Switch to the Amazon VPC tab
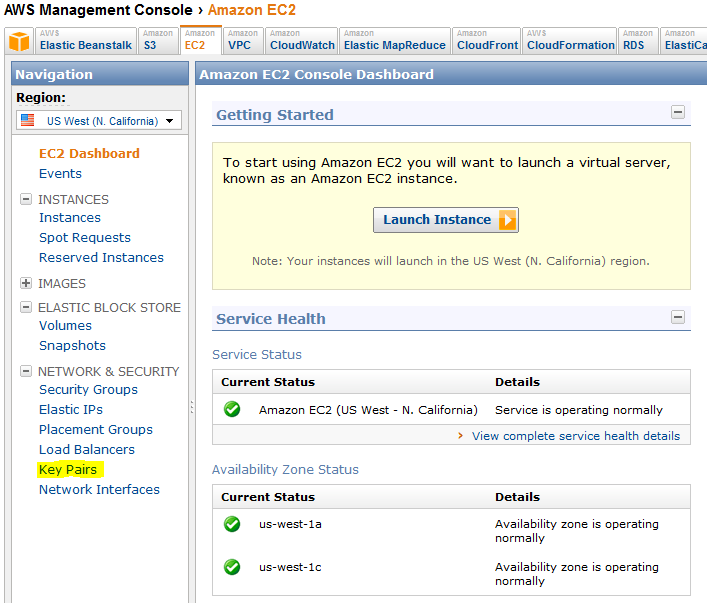This screenshot has width=707, height=603. pyautogui.click(x=243, y=41)
